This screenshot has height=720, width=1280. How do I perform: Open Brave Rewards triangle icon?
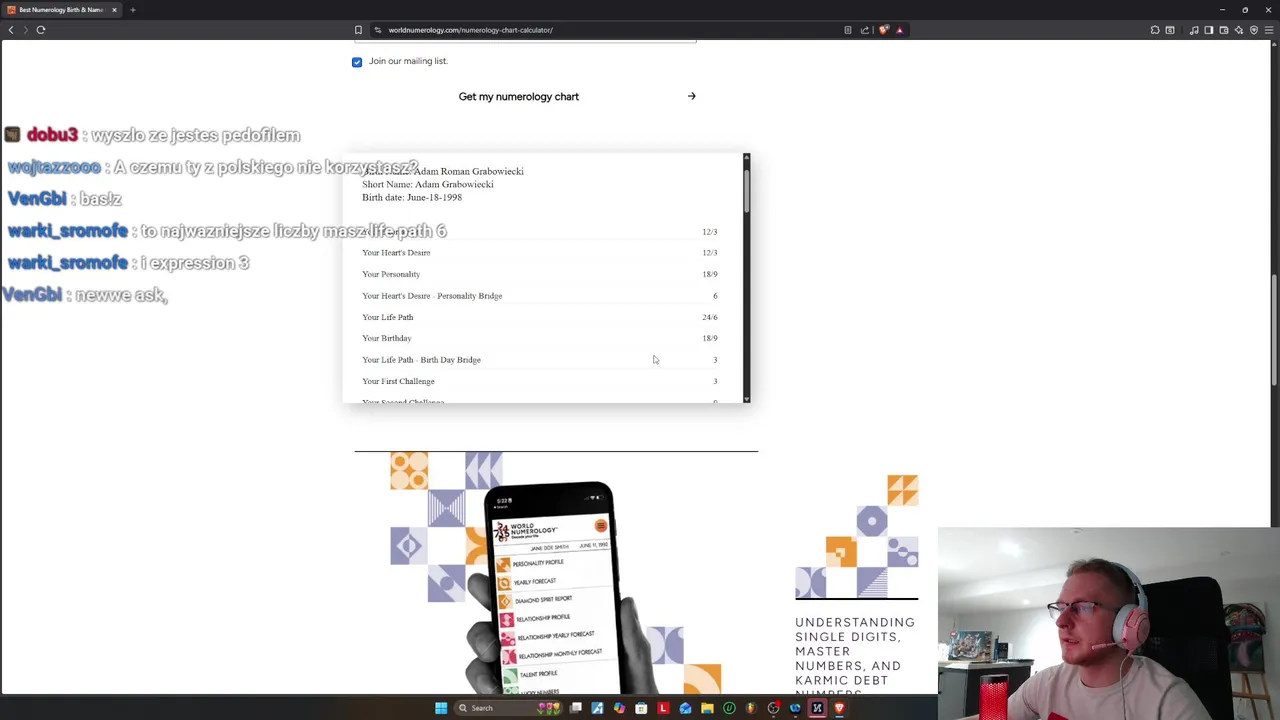(x=900, y=30)
